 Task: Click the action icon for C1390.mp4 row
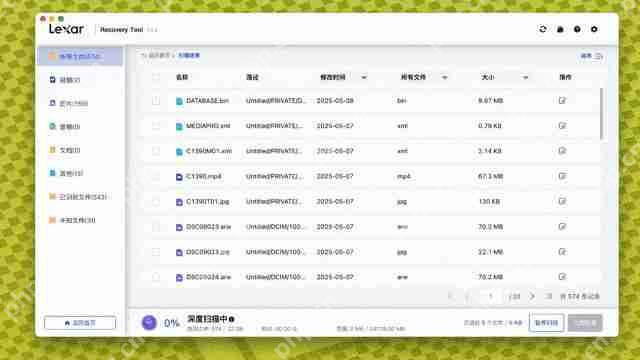coord(562,176)
